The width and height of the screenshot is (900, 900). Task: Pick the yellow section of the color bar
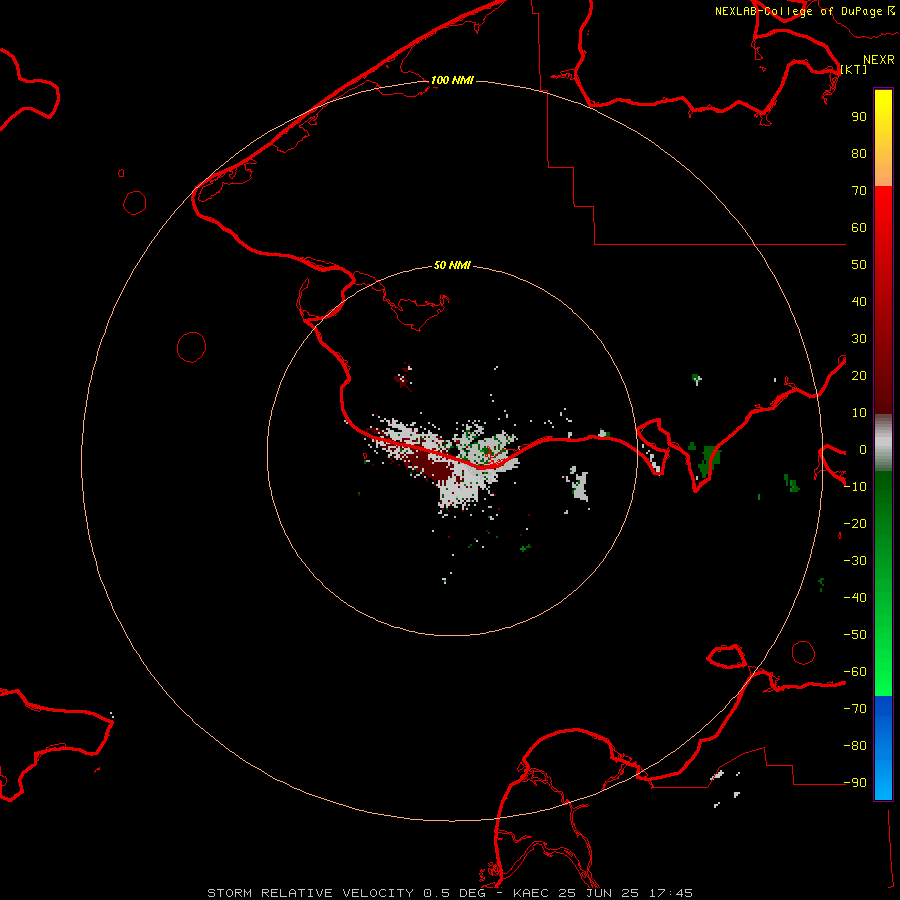(x=883, y=138)
